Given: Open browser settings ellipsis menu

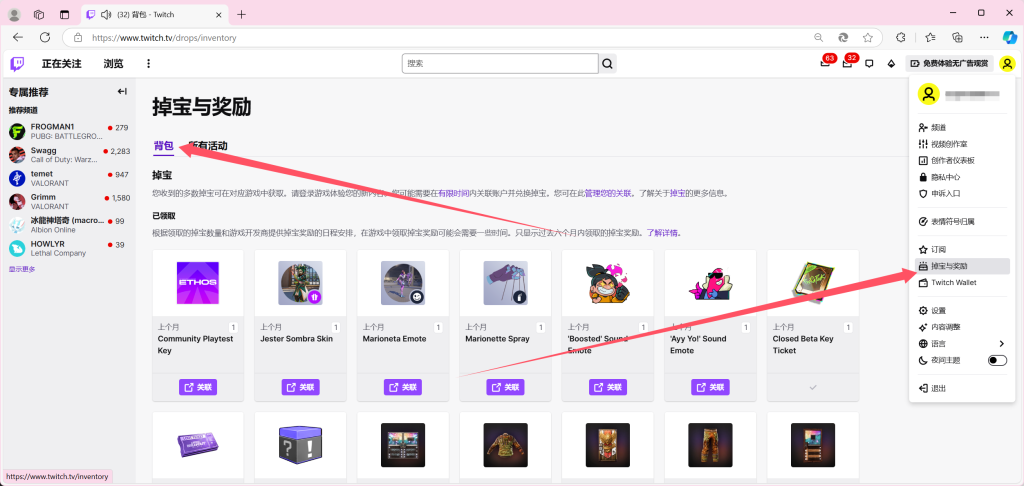Looking at the screenshot, I should tap(984, 37).
